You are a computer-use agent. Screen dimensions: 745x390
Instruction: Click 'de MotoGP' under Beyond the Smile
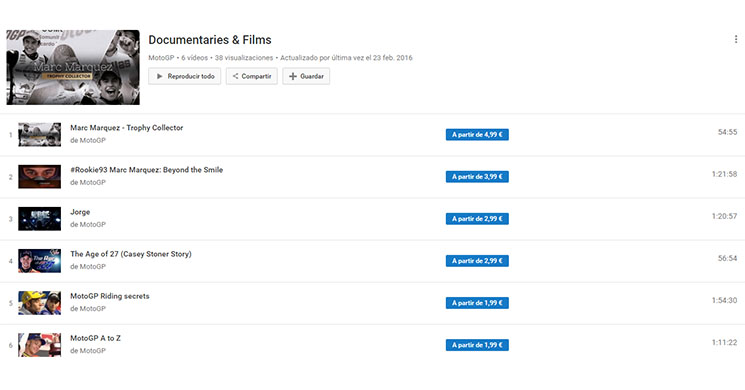coord(88,182)
